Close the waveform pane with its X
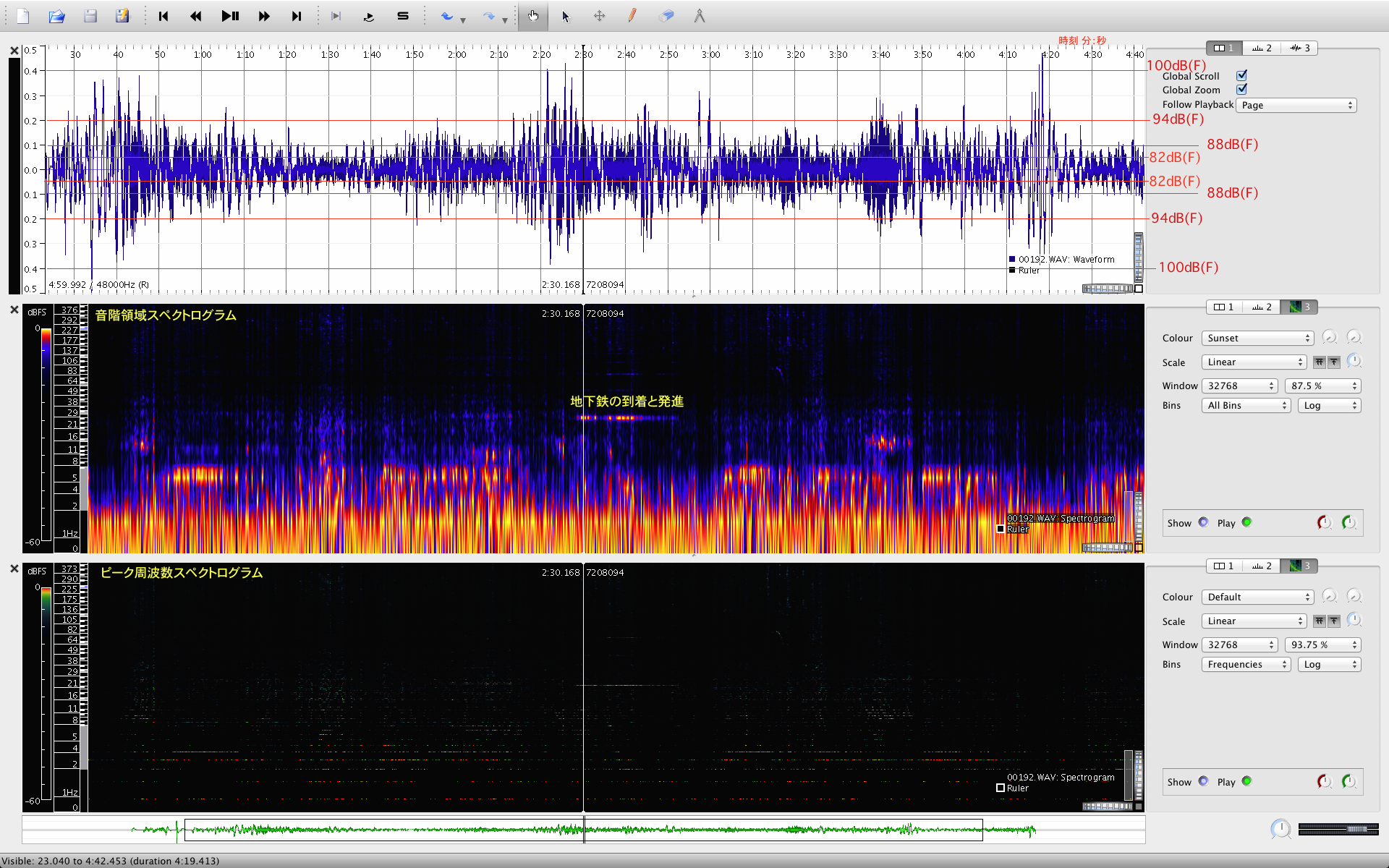 14,51
